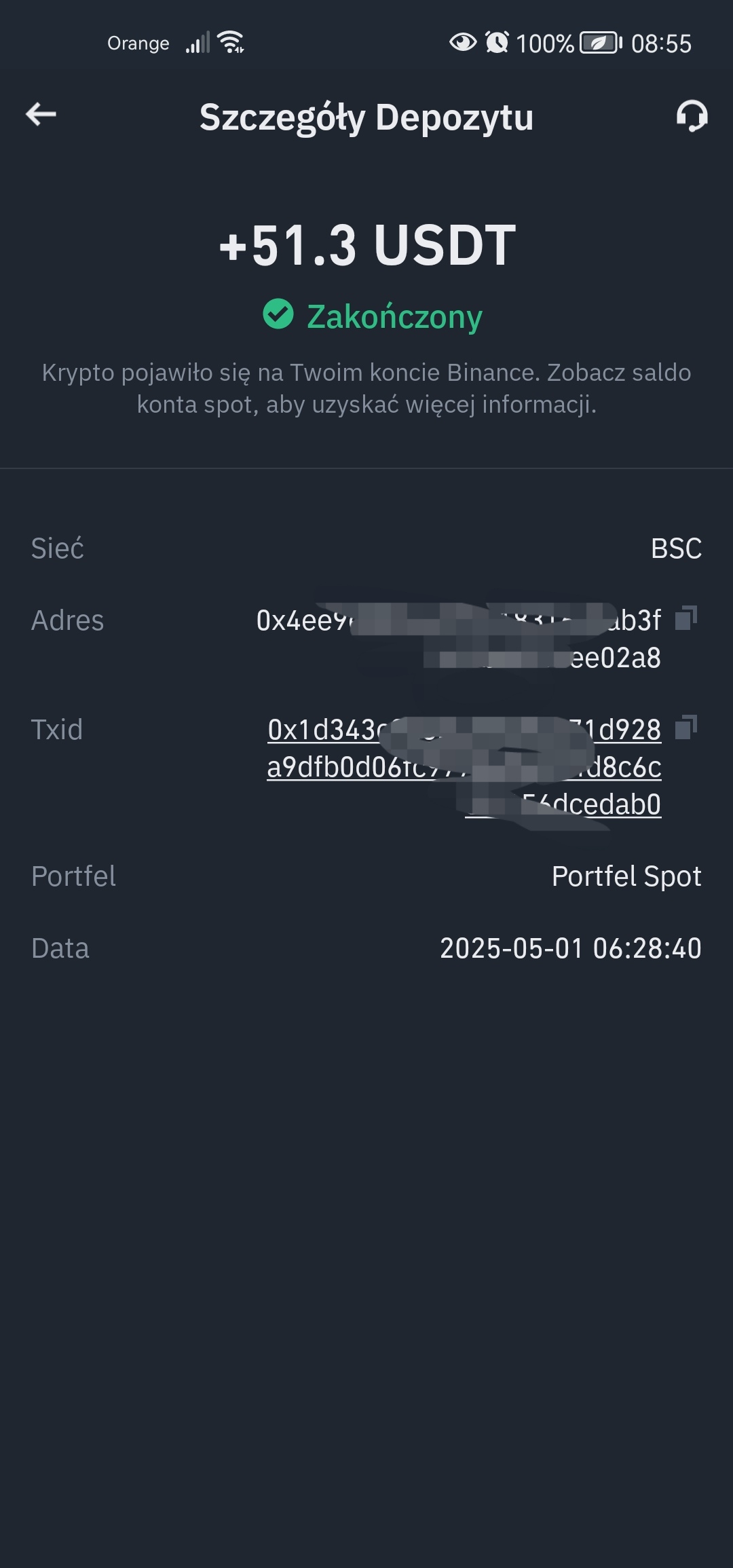Image resolution: width=733 pixels, height=1568 pixels.
Task: Tap the +51.3 USDT amount
Action: click(367, 245)
